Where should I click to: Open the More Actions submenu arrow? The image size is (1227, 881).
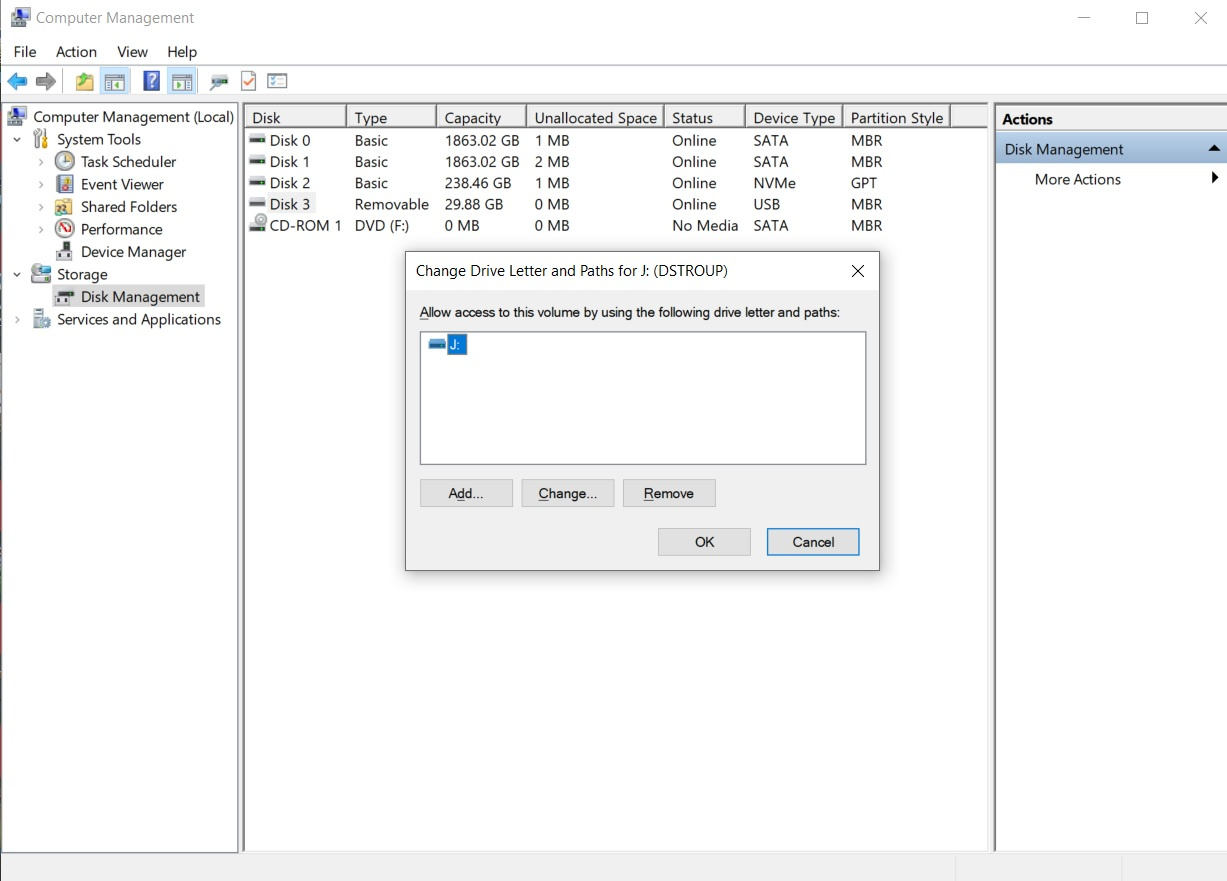pos(1214,178)
